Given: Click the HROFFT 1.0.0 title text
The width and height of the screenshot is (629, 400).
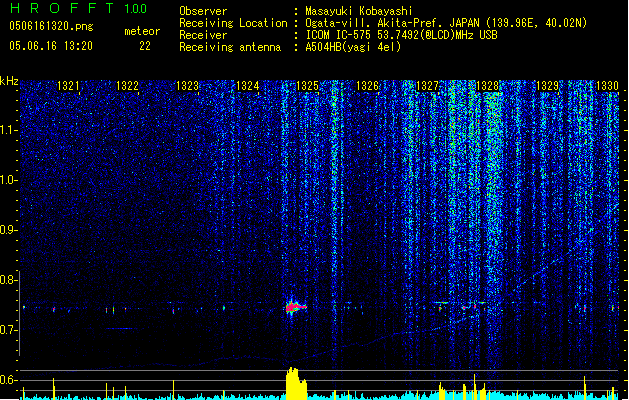Looking at the screenshot, I should 79,8.
